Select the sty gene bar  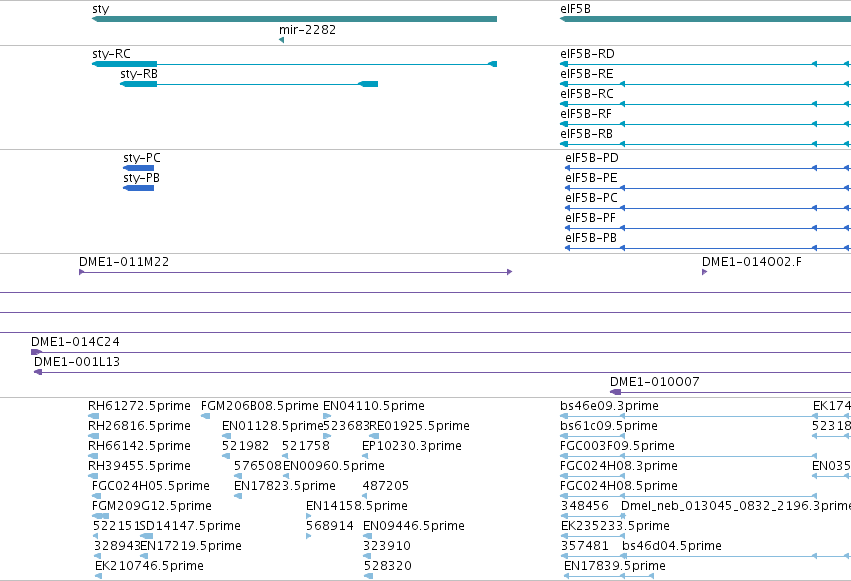294,19
